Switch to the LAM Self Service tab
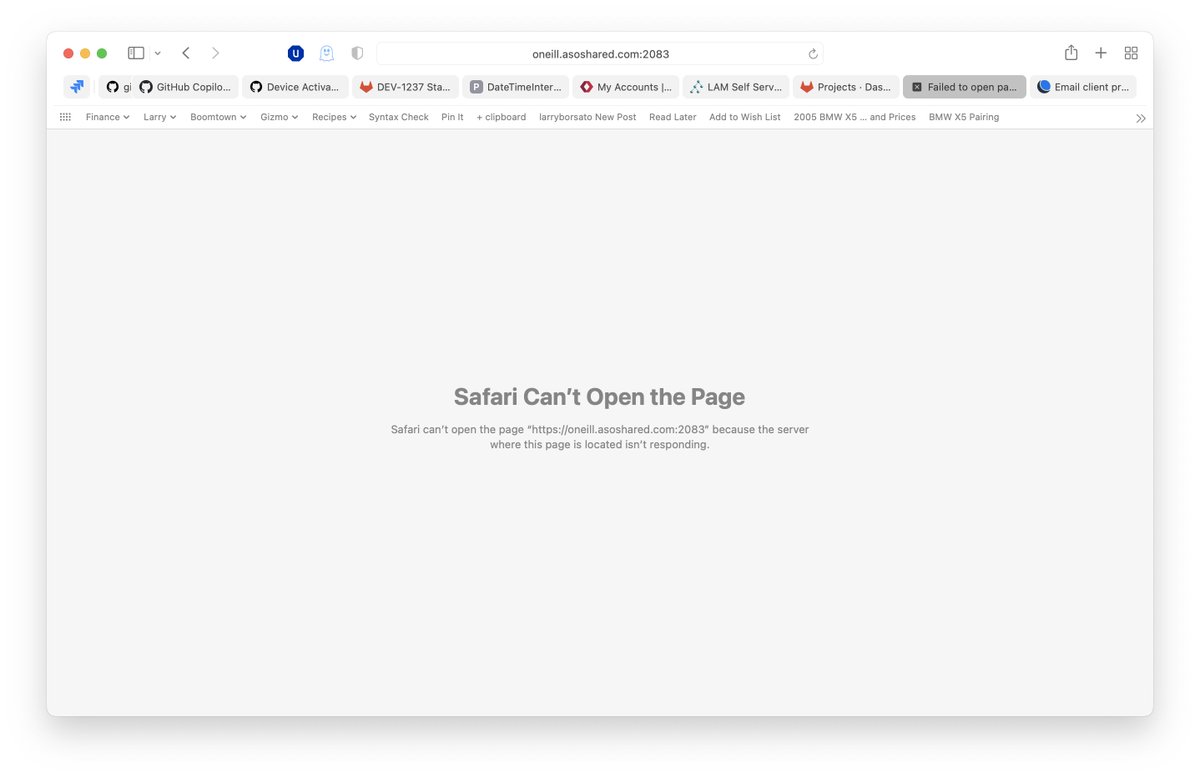 (x=735, y=87)
